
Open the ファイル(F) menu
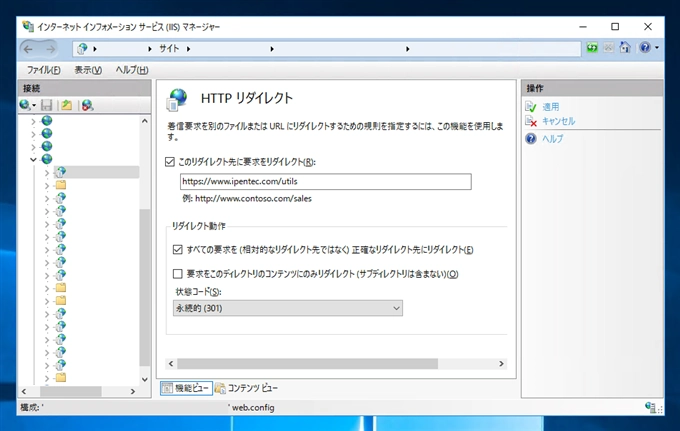pos(43,70)
